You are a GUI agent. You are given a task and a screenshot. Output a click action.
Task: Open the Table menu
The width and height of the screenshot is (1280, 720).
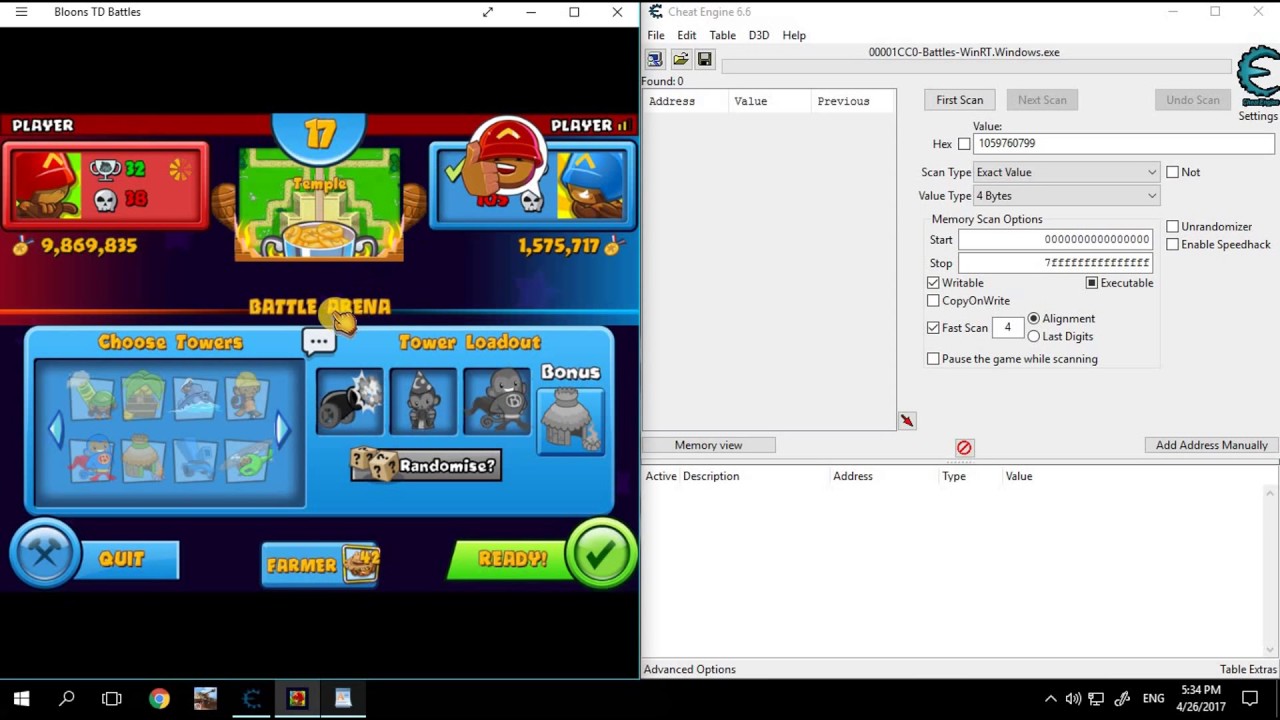722,35
